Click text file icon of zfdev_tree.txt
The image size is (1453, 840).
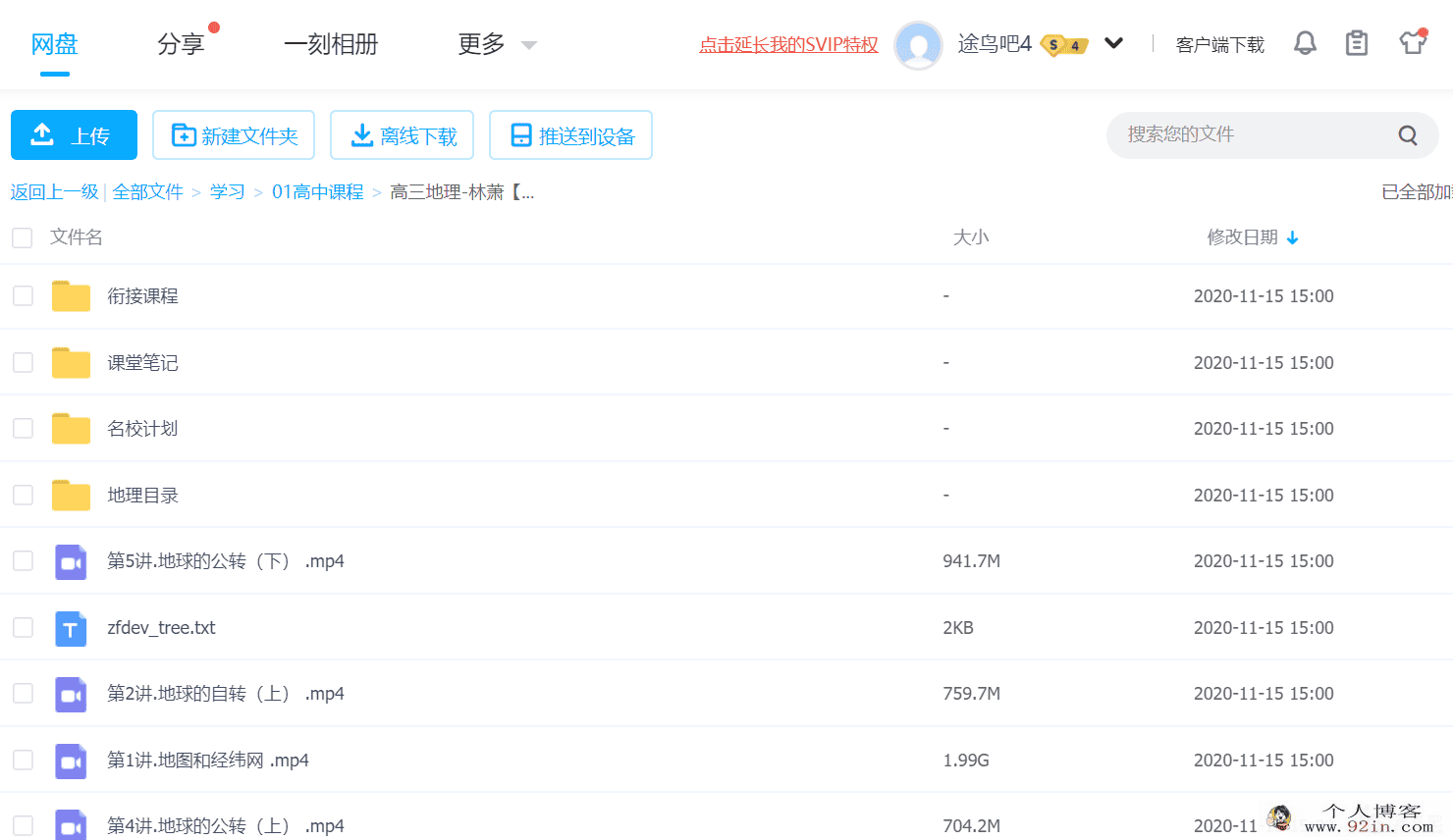71,628
